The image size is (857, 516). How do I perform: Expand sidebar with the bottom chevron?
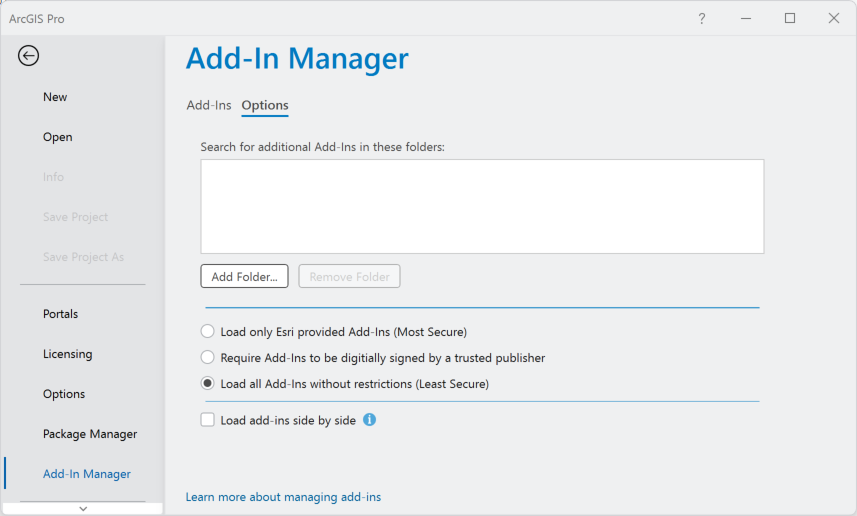pos(83,509)
